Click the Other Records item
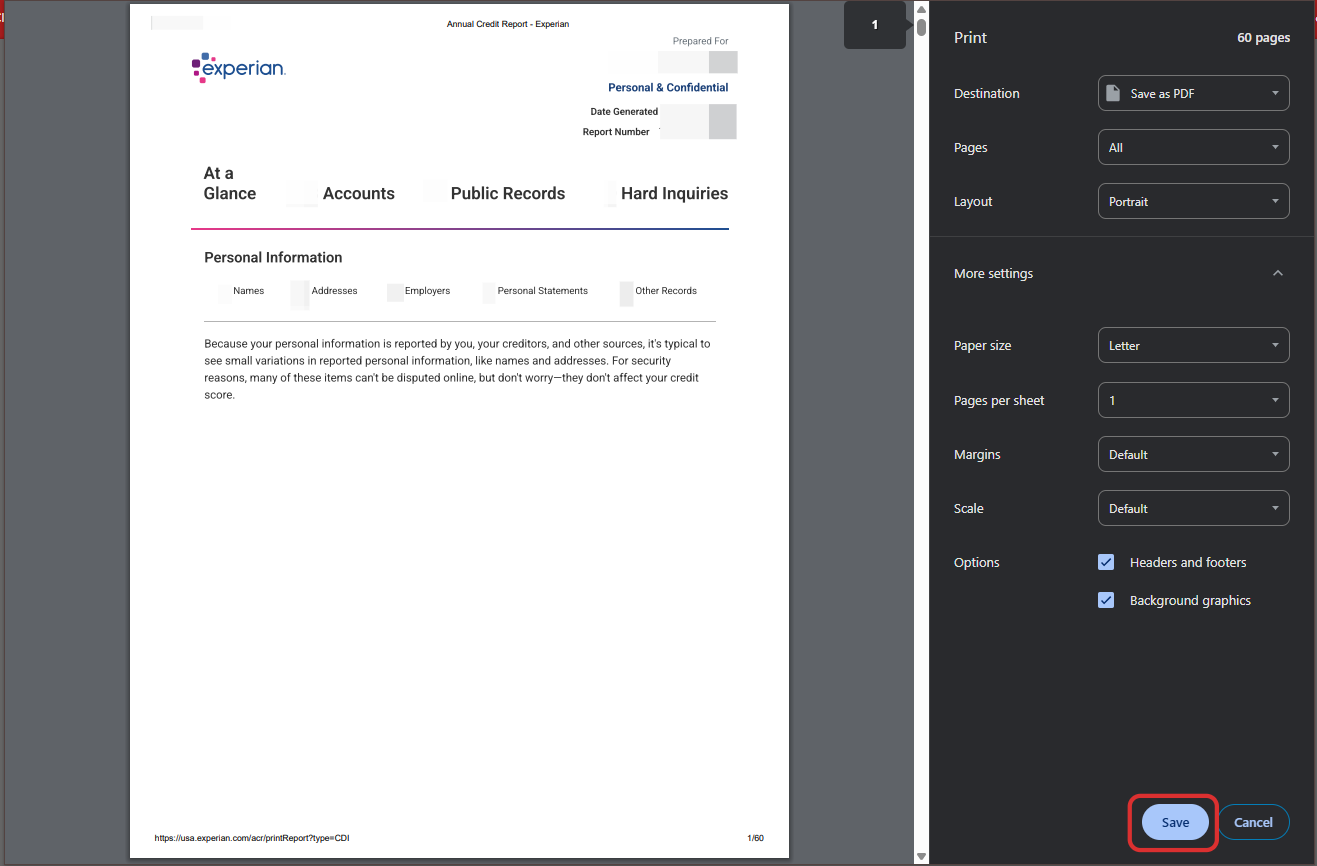Image resolution: width=1317 pixels, height=866 pixels. [x=666, y=291]
